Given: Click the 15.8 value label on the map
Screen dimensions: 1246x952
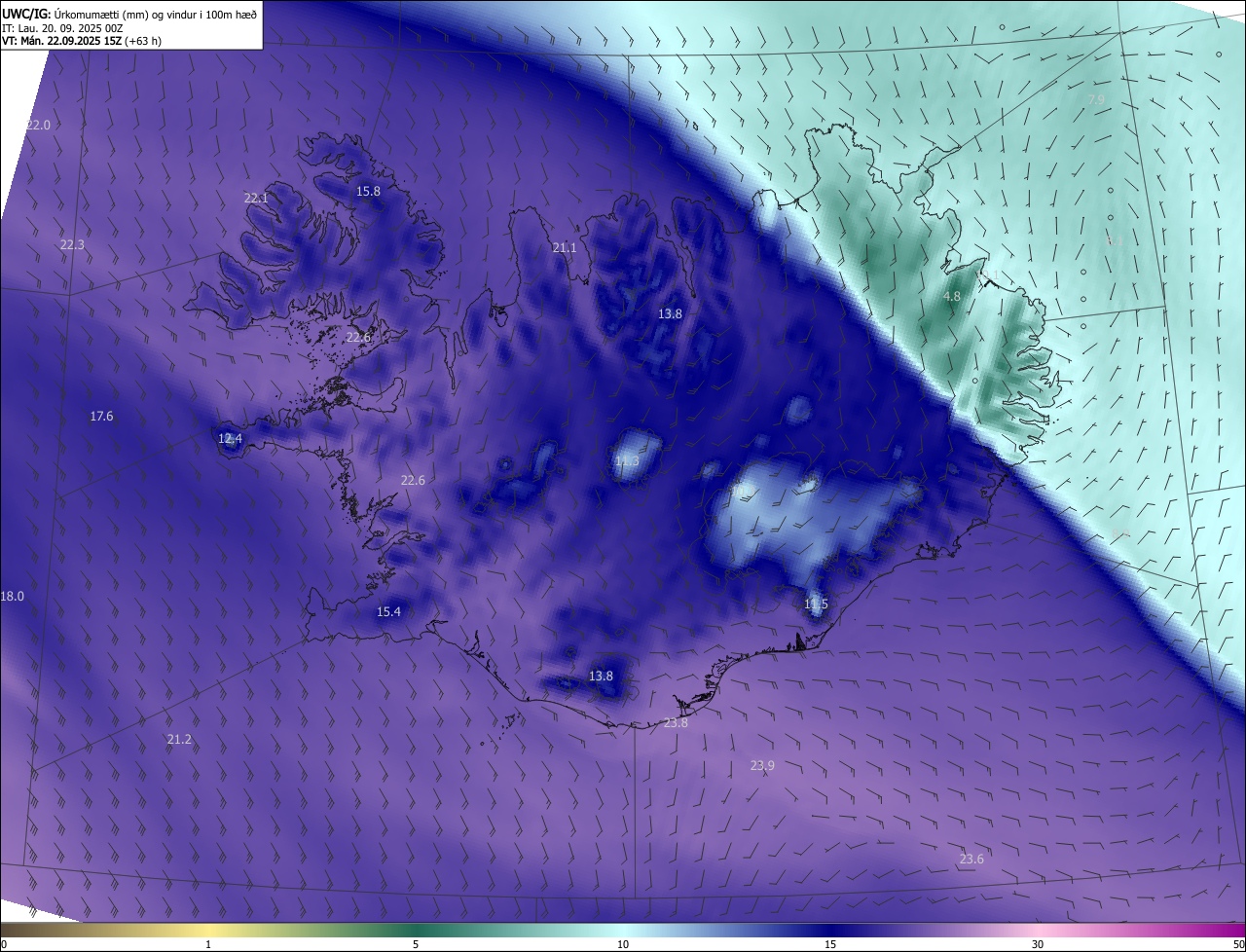Looking at the screenshot, I should (x=368, y=191).
